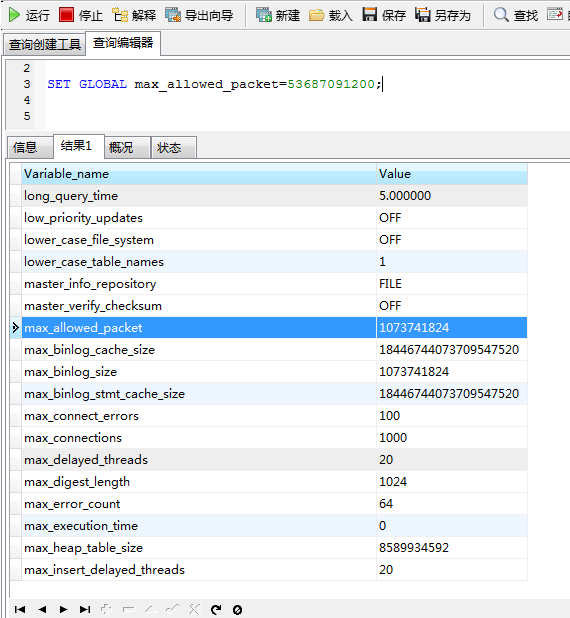Screen dimensions: 570x618
Task: Click in SQL editor line 3 statement
Action: (x=214, y=84)
